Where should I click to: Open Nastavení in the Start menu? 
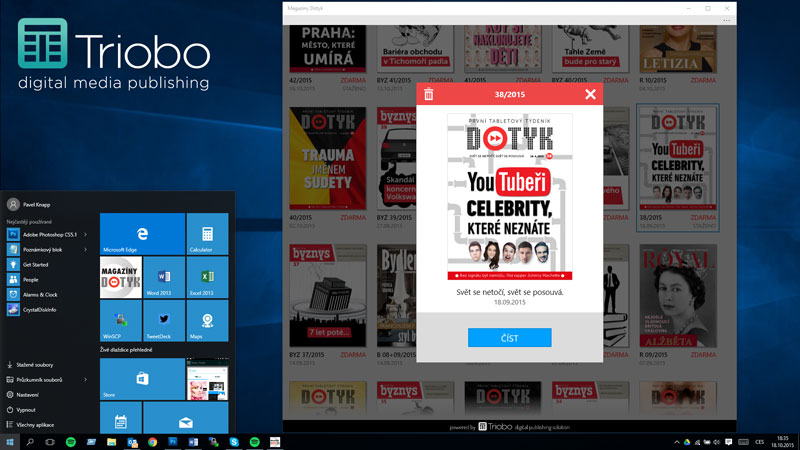click(28, 395)
